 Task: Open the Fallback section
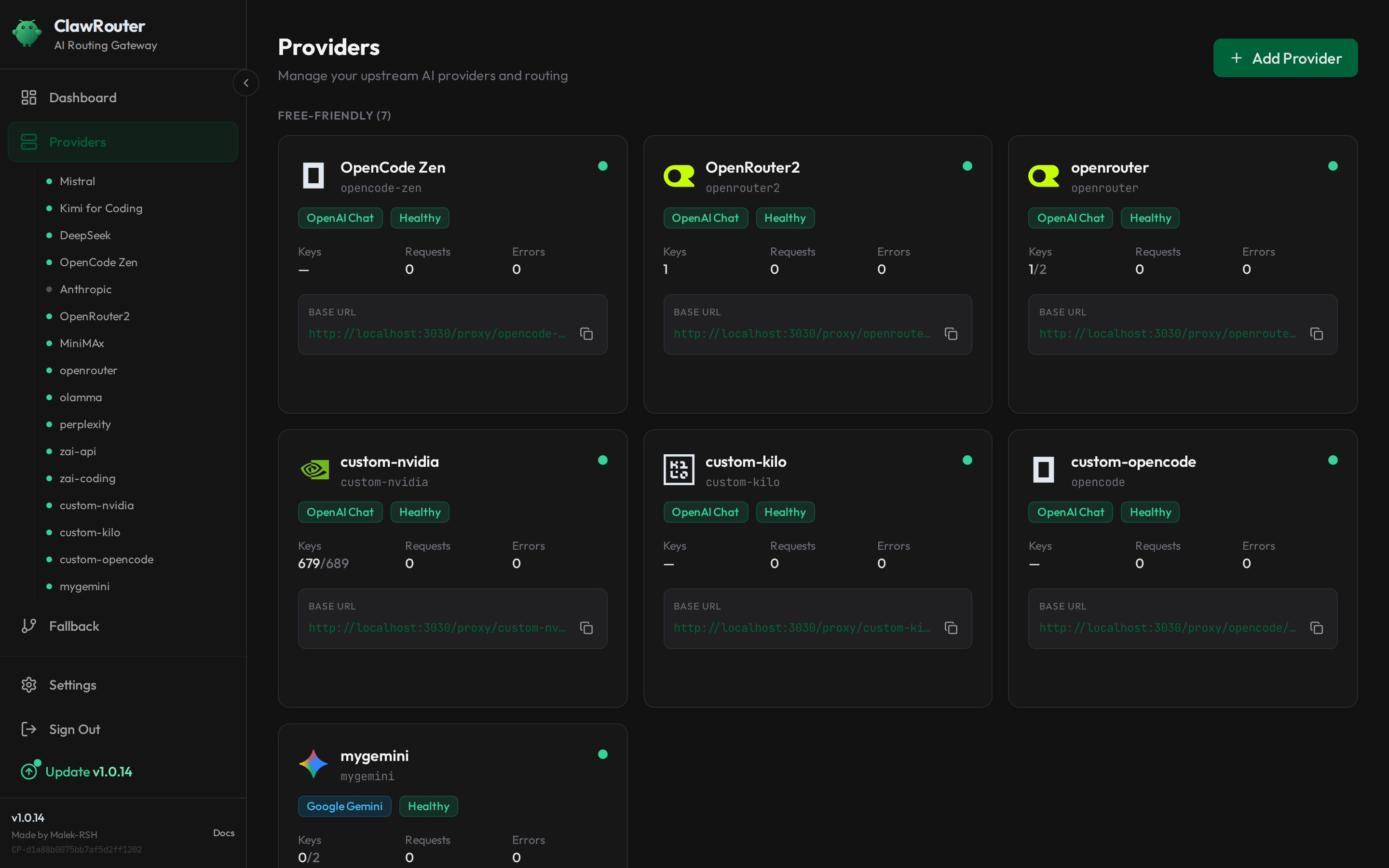coord(123,626)
